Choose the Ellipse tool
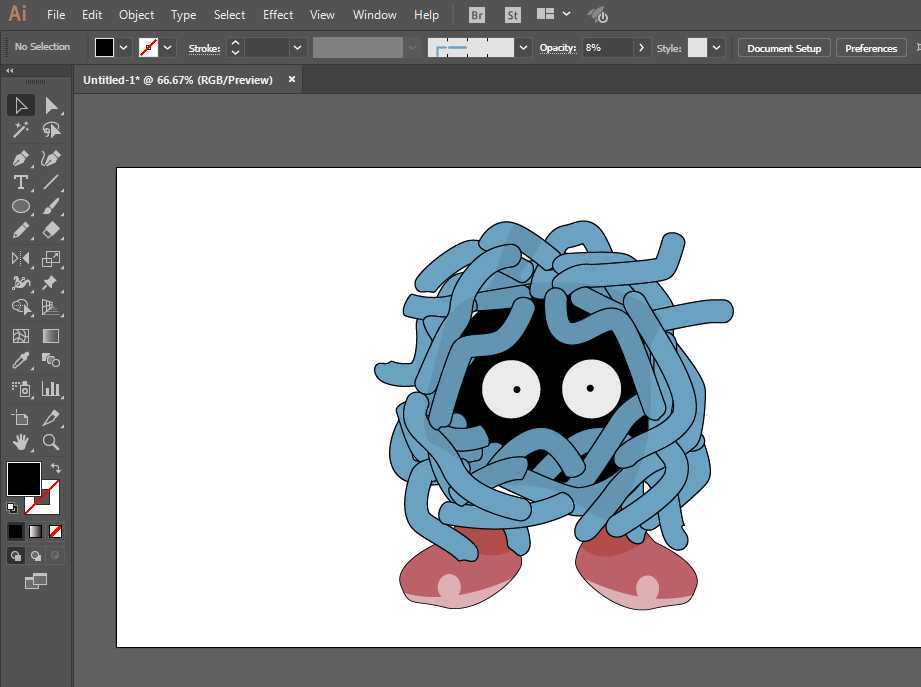 [20, 206]
